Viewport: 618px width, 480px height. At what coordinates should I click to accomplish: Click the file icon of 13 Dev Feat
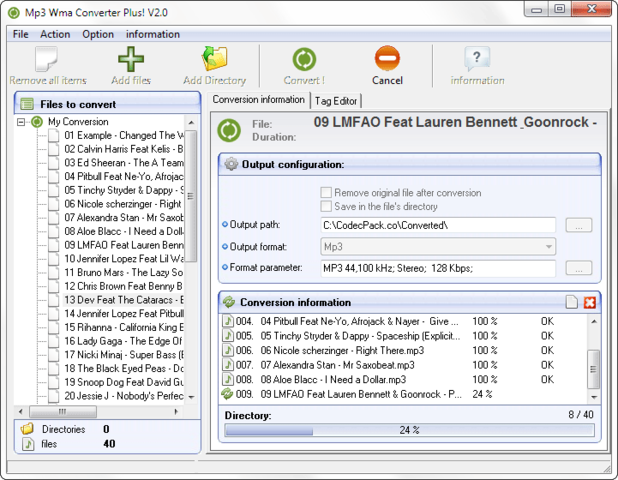click(54, 300)
